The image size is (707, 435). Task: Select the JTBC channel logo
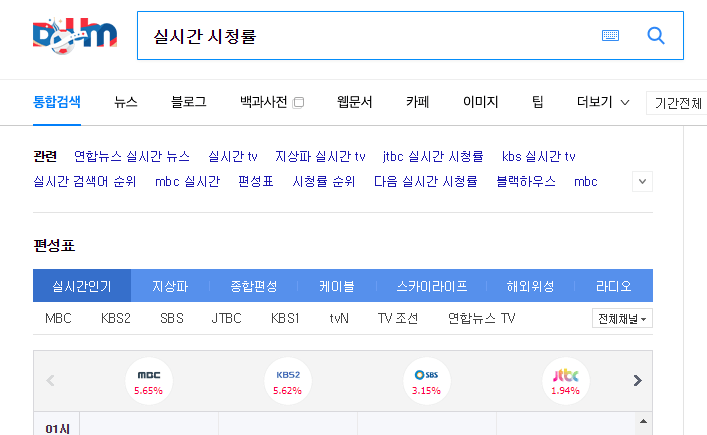click(x=565, y=376)
